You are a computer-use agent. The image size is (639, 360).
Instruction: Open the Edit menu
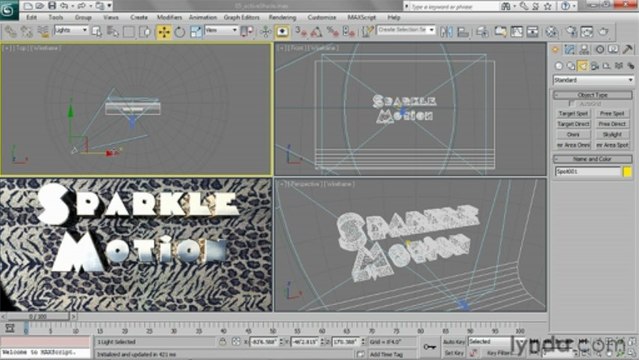[31, 18]
